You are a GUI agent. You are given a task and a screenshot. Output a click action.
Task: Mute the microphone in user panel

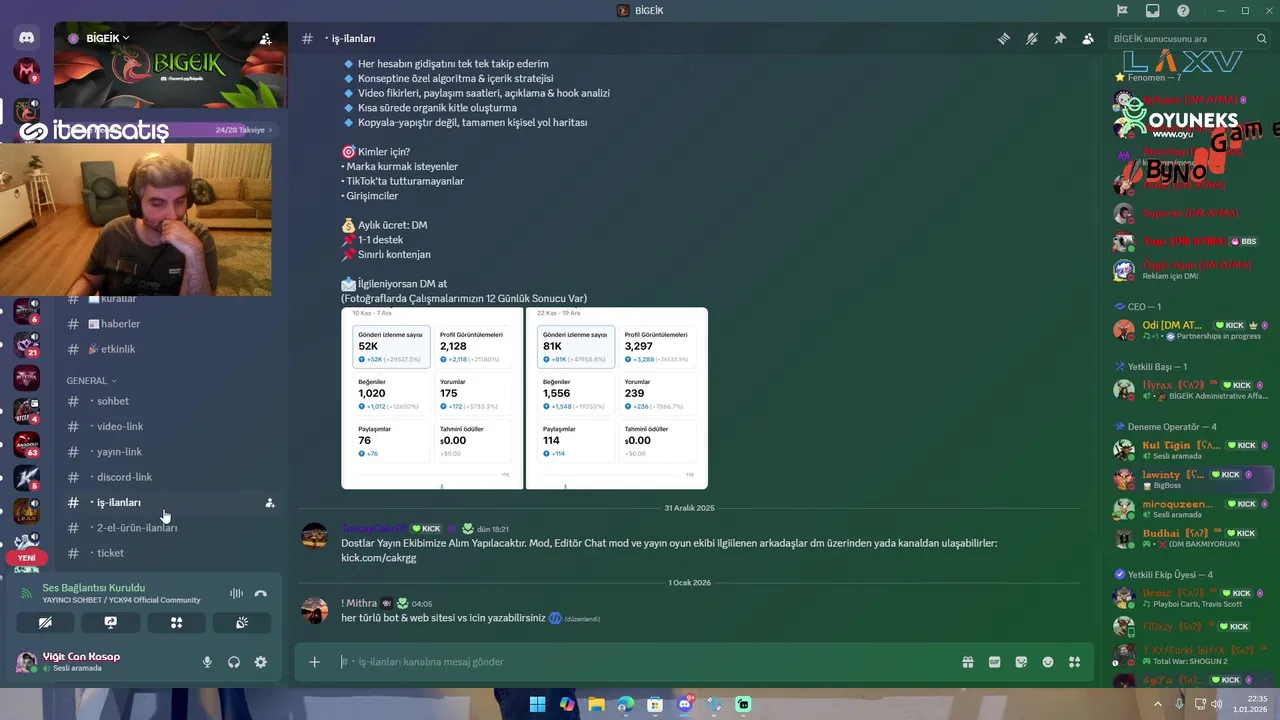click(208, 662)
